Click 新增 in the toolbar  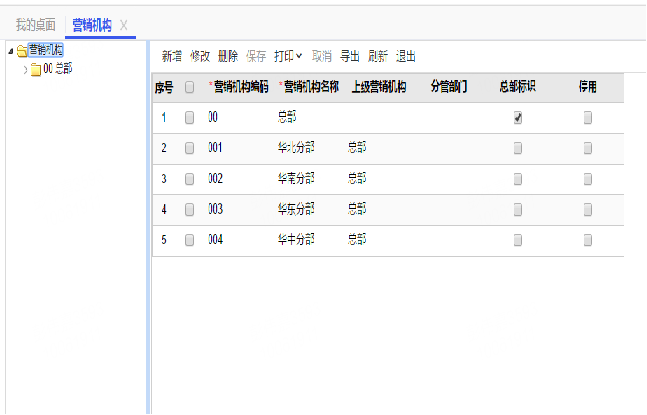(x=172, y=57)
